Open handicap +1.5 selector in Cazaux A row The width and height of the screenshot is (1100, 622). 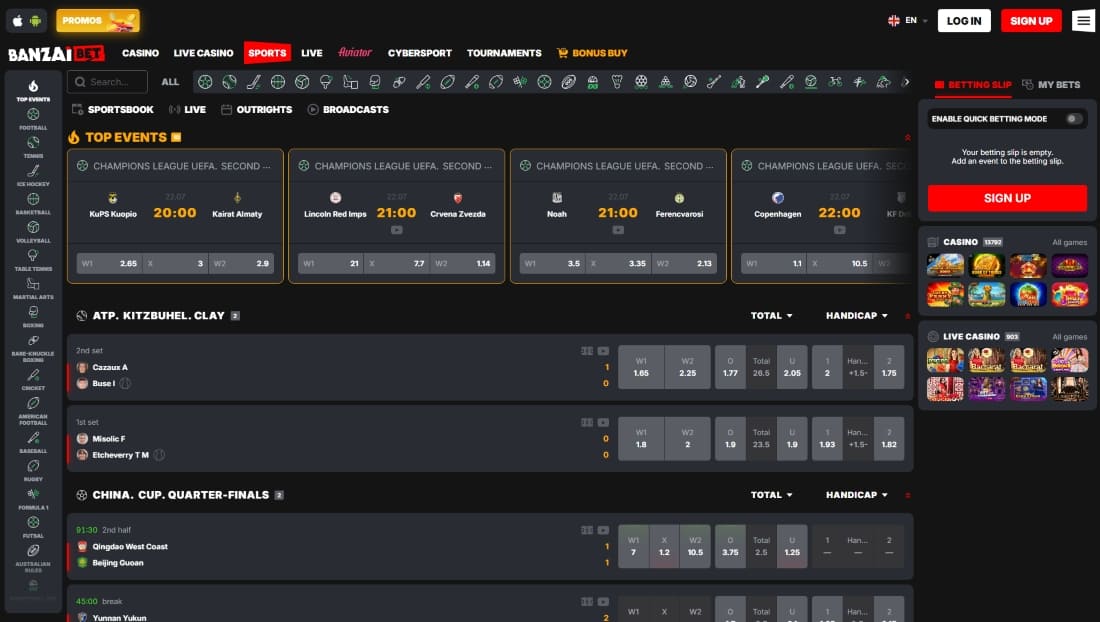click(857, 367)
